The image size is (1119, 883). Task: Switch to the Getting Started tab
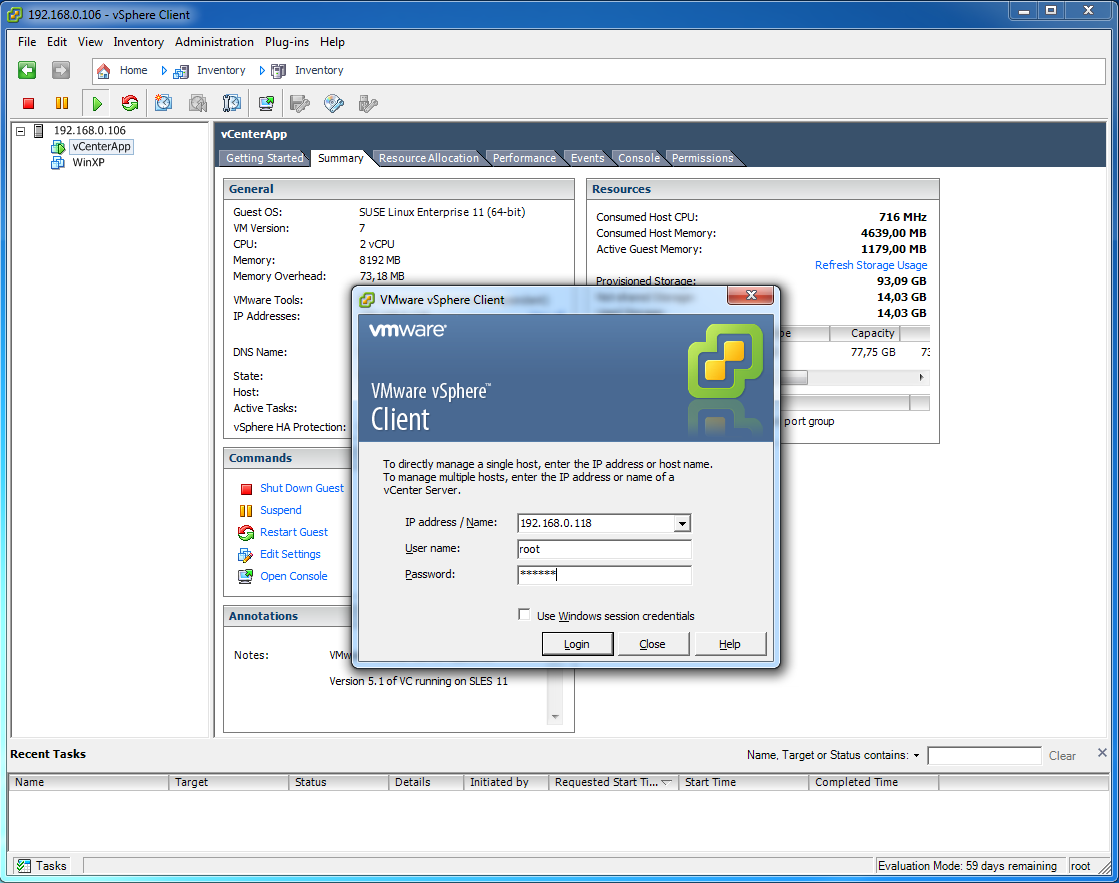click(x=265, y=158)
